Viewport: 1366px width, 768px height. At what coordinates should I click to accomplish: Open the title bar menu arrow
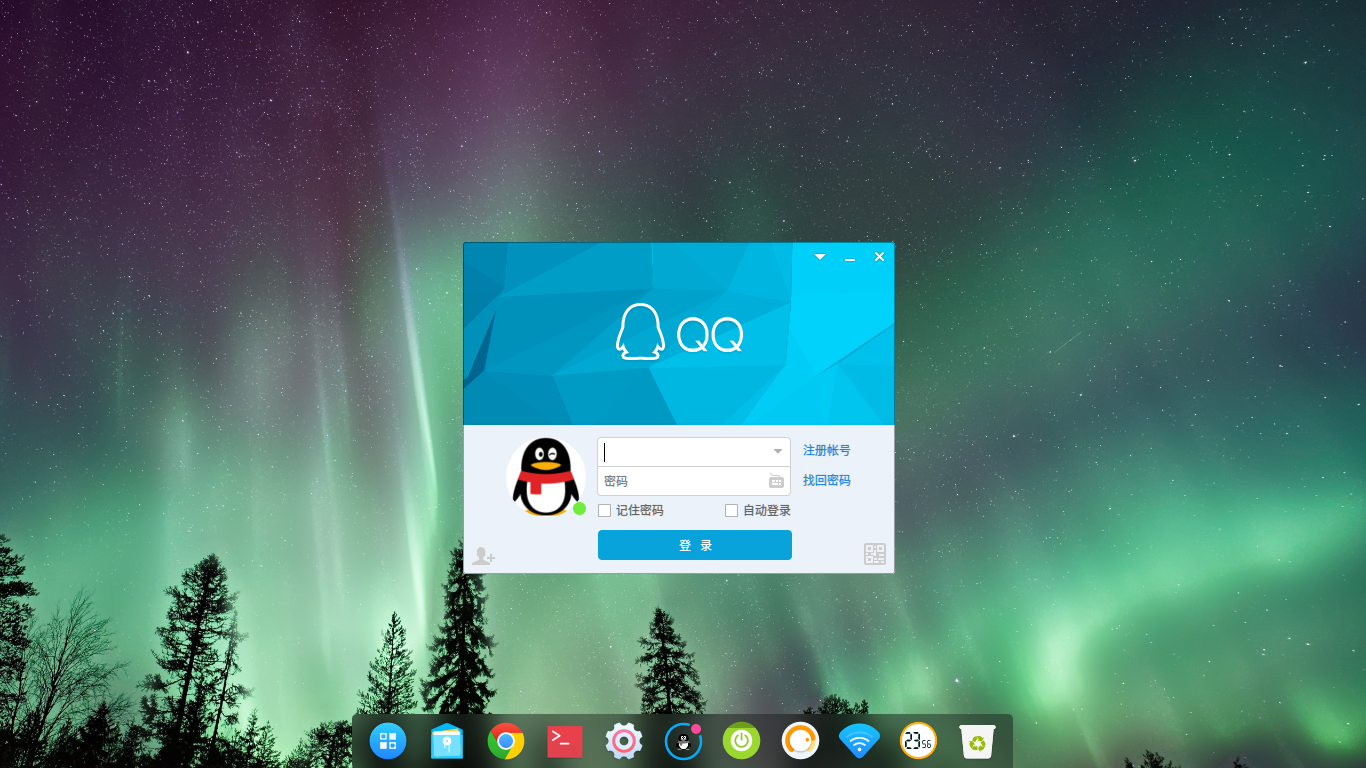click(x=819, y=256)
